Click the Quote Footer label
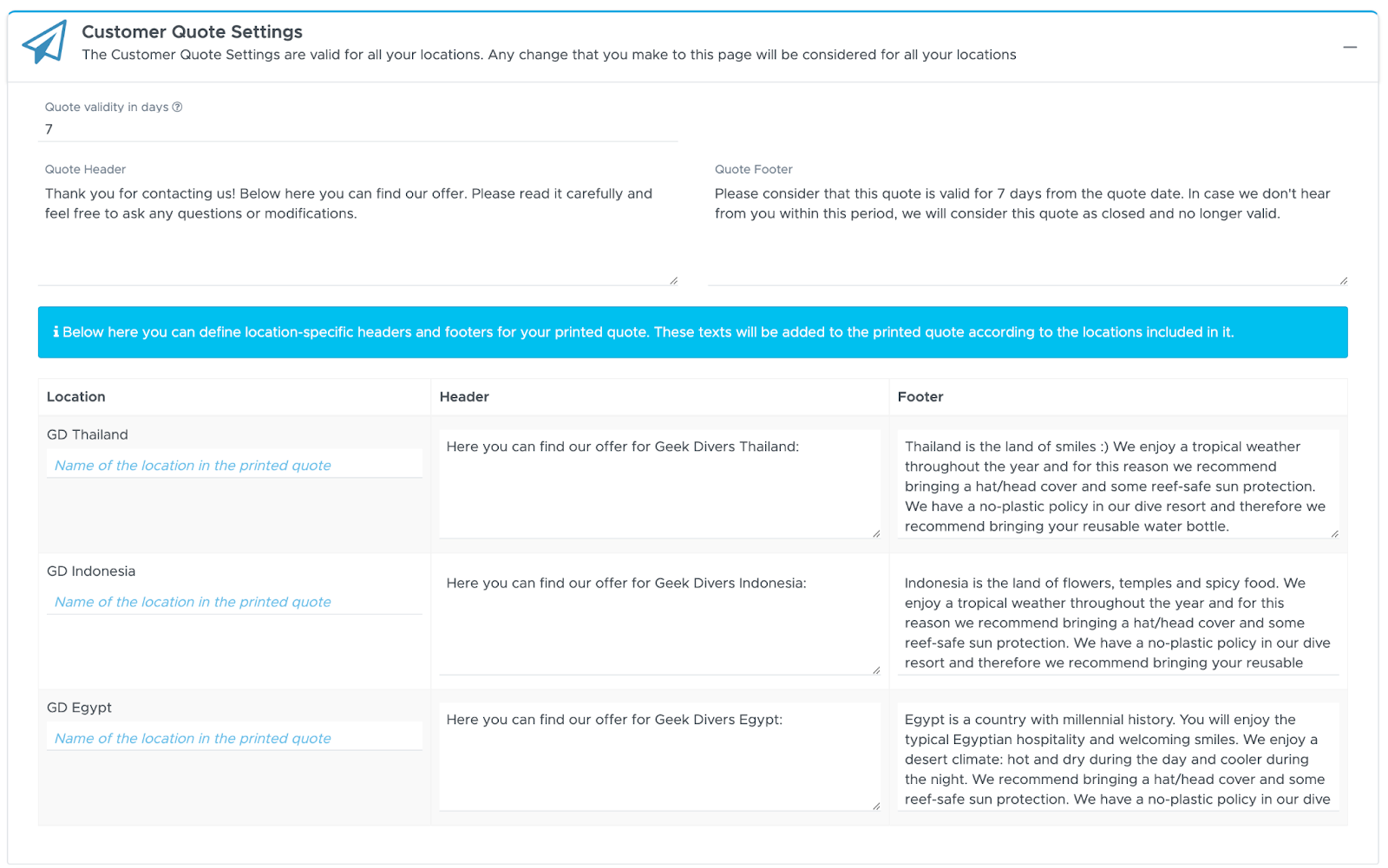This screenshot has width=1388, height=868. [754, 169]
